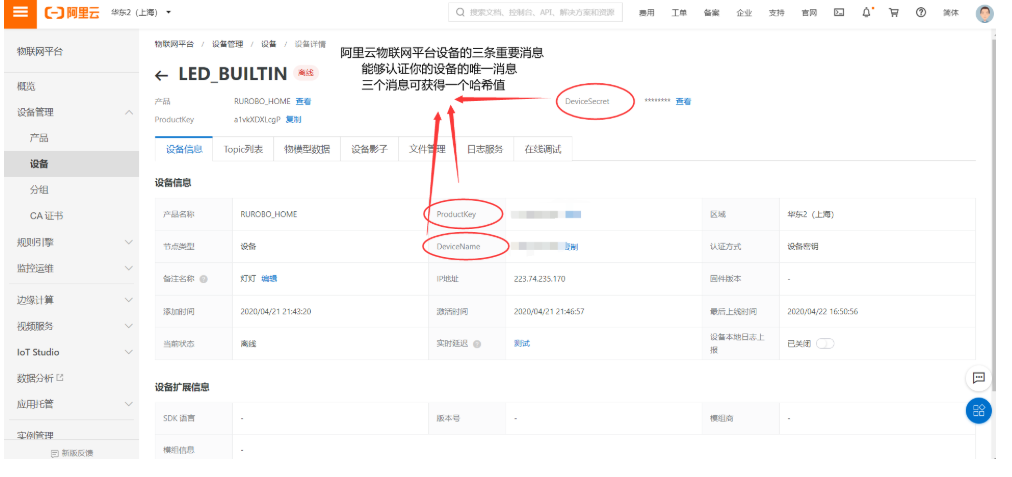Viewport: 1012px width, 477px height.
Task: Open the floating chat message icon
Action: [978, 378]
